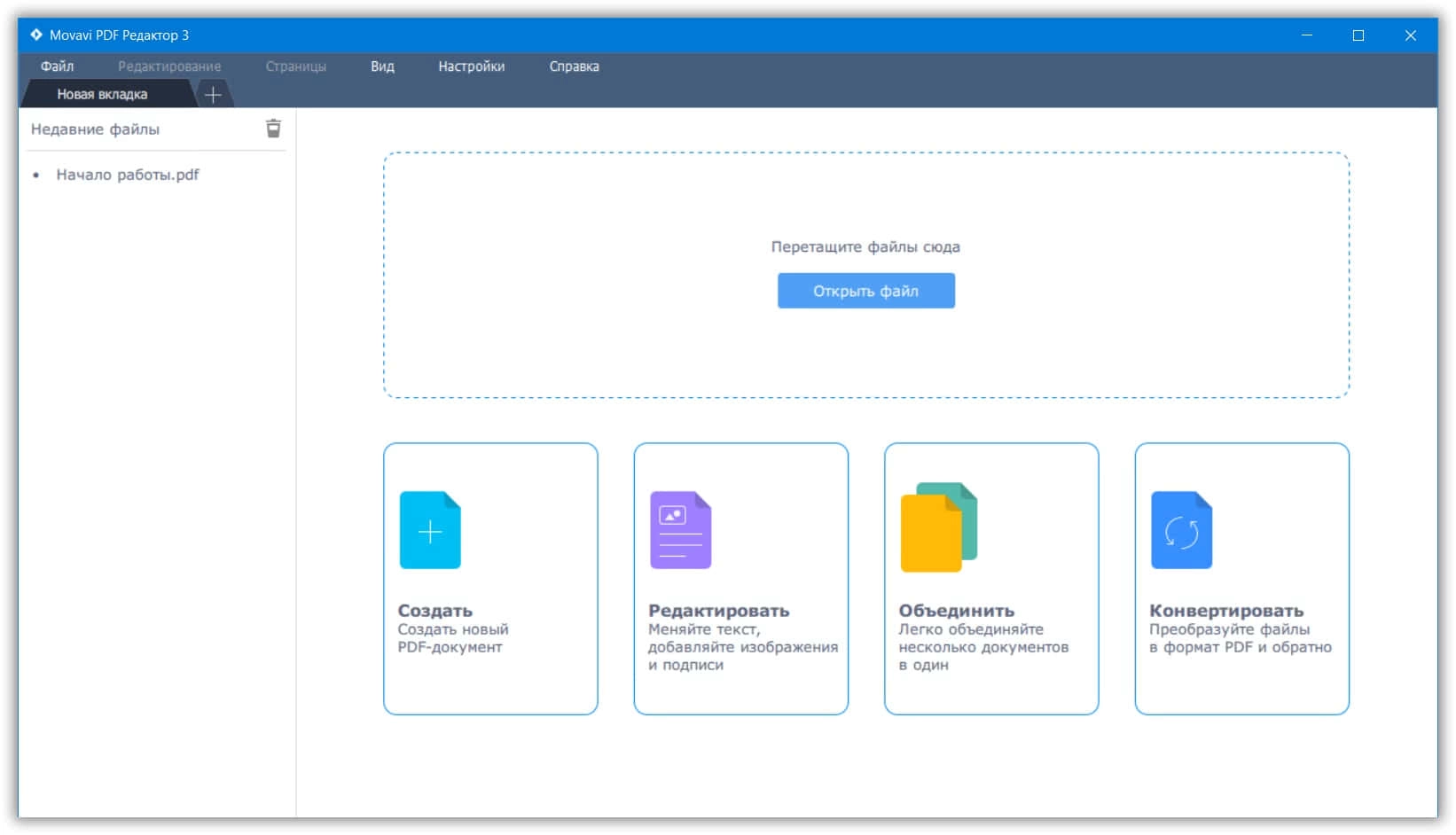Click the trash icon to clear recent files
The height and width of the screenshot is (835, 1456).
274,129
